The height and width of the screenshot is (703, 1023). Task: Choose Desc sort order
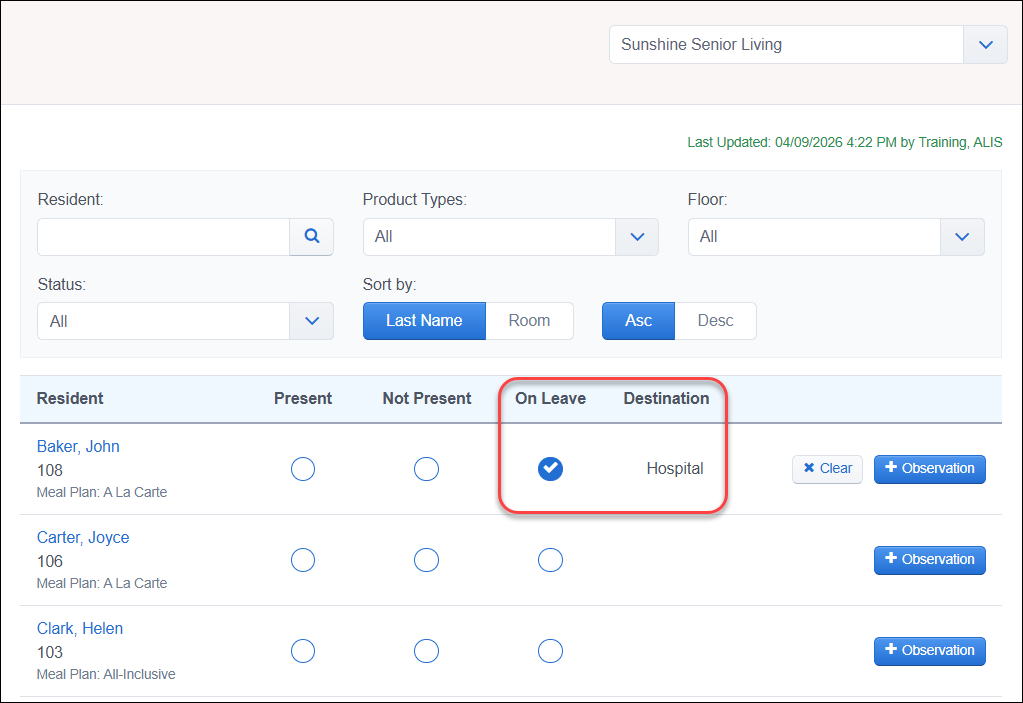click(x=715, y=321)
